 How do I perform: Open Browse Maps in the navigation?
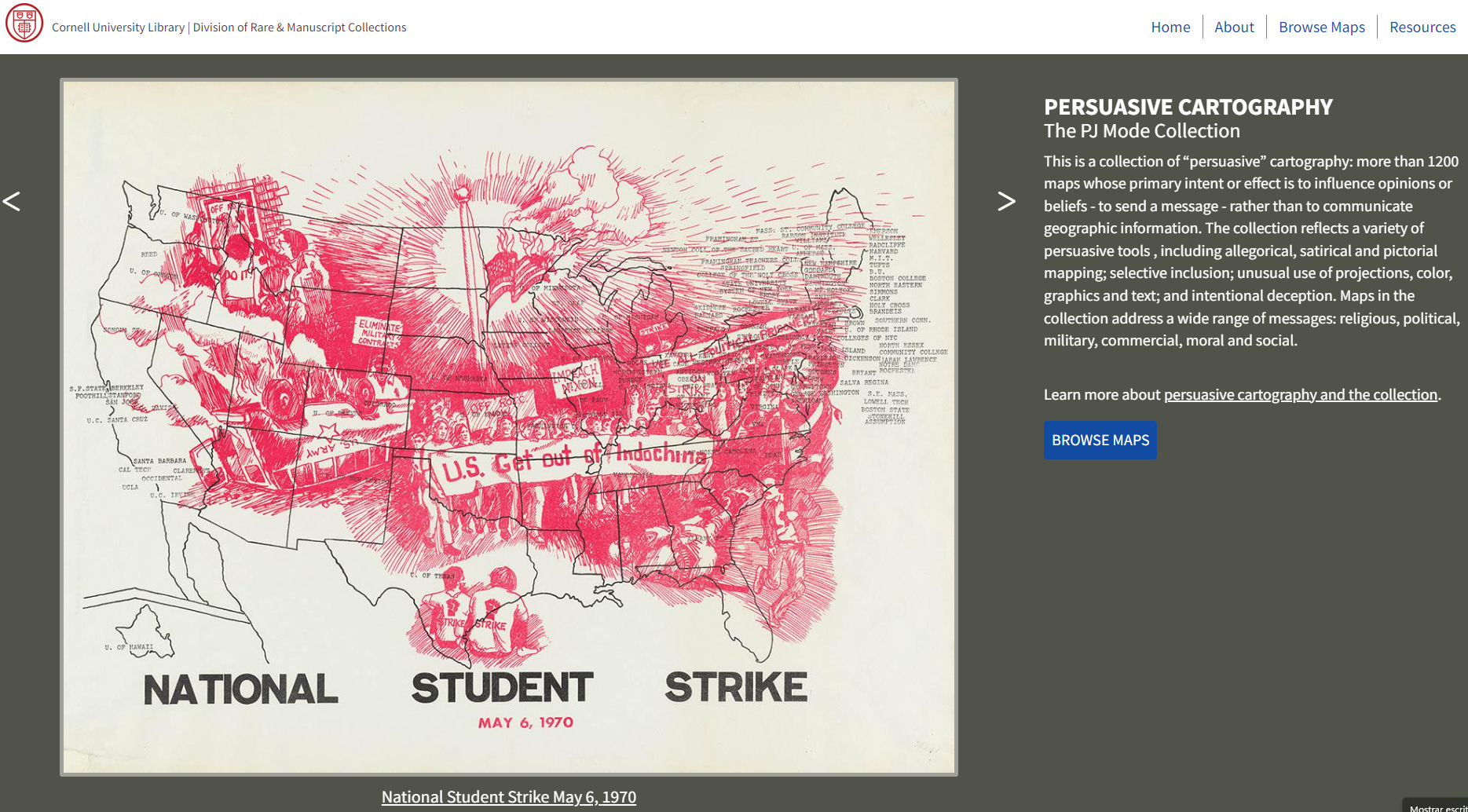tap(1322, 27)
